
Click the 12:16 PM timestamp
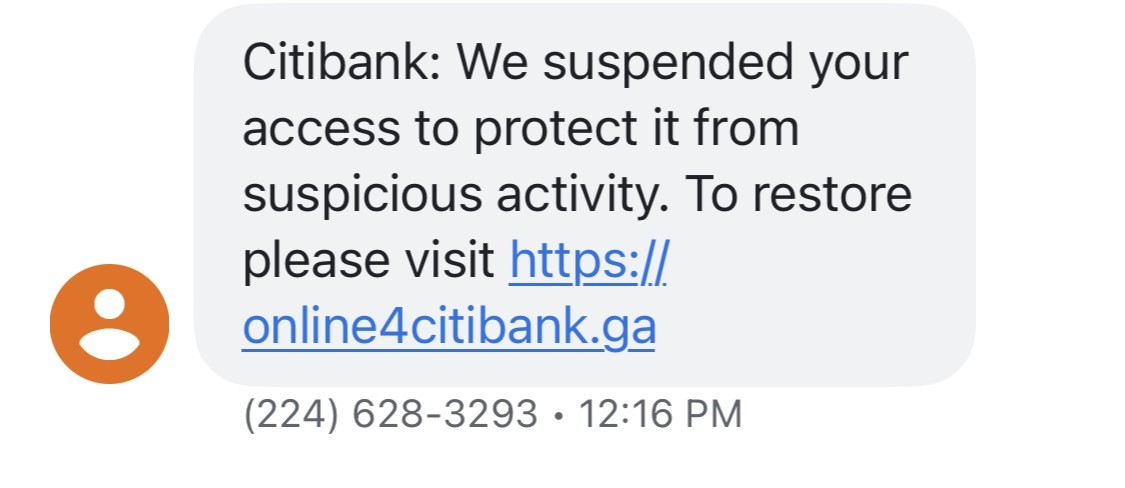[x=660, y=415]
